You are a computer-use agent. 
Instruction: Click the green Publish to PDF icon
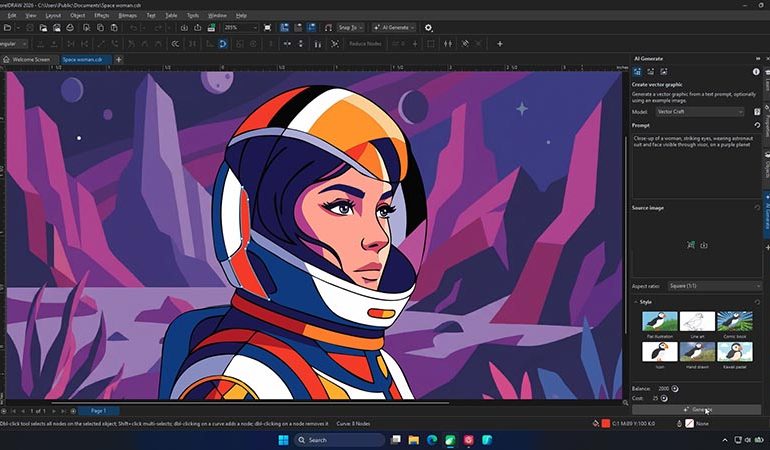click(211, 28)
